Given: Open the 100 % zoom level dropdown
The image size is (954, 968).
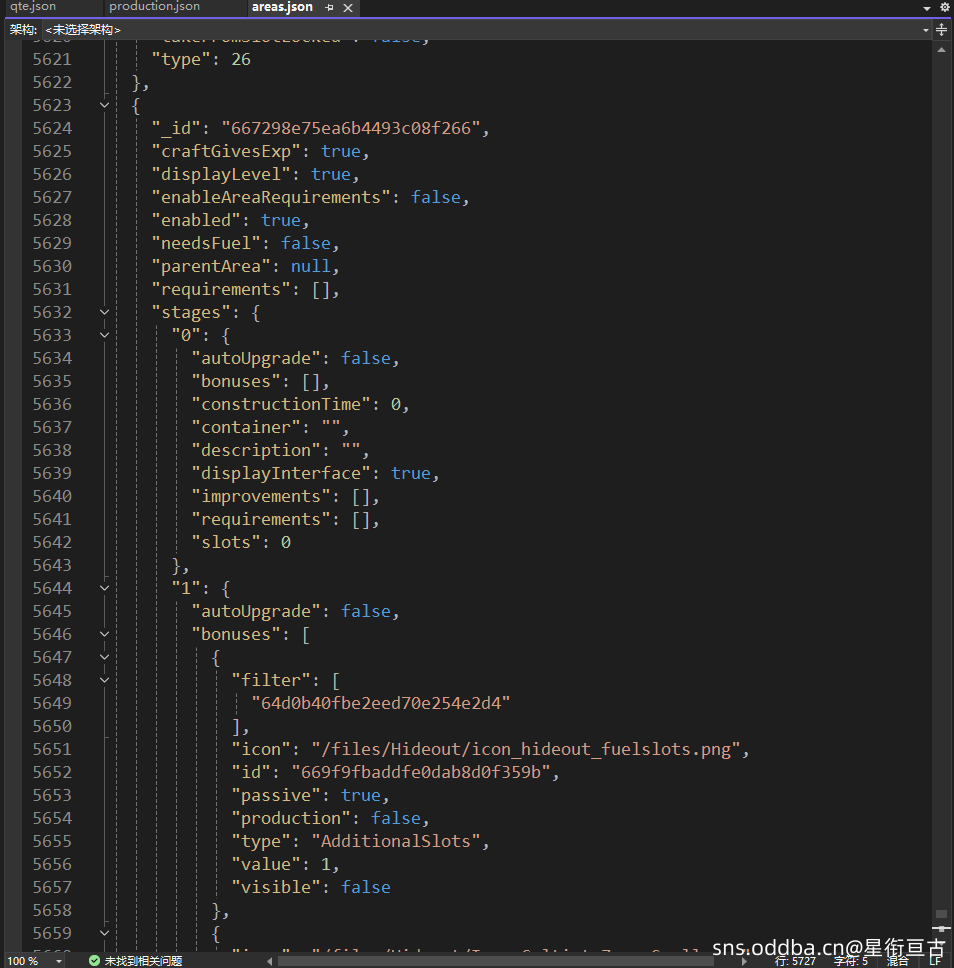Looking at the screenshot, I should [x=58, y=961].
